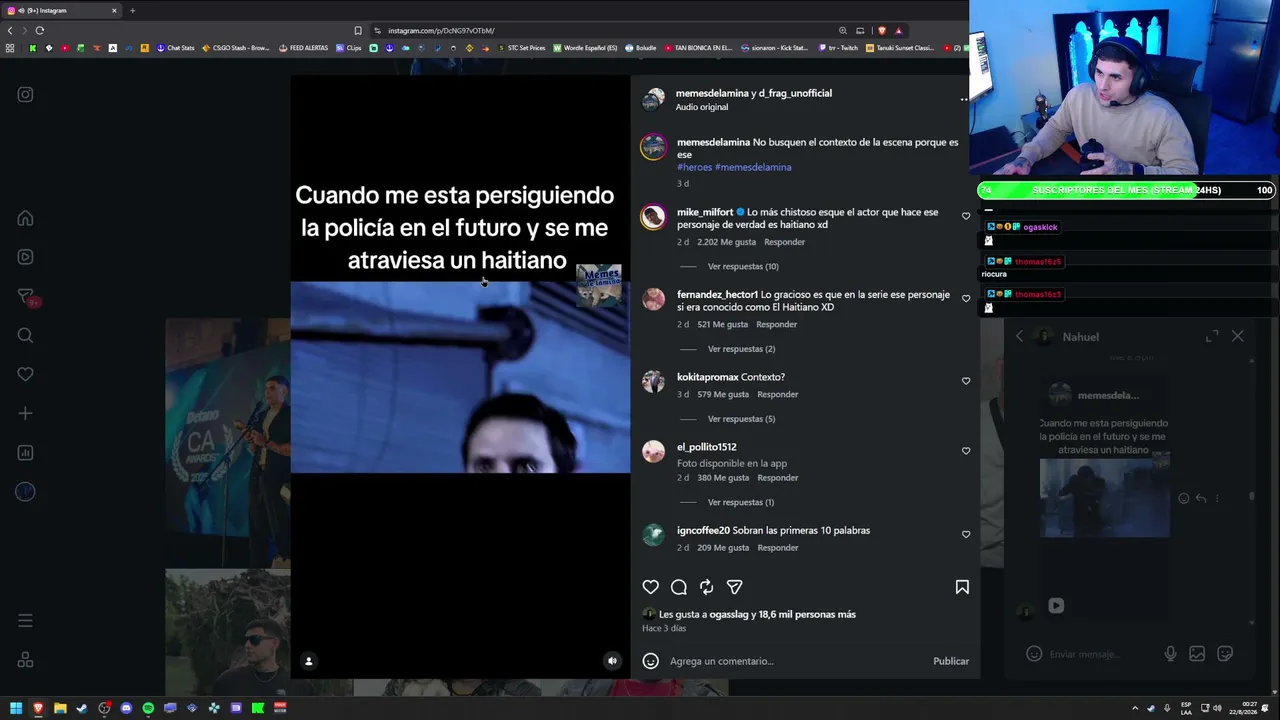Screen dimensions: 1280x720
Task: Expand the Nahuel chat panel
Action: [1212, 337]
